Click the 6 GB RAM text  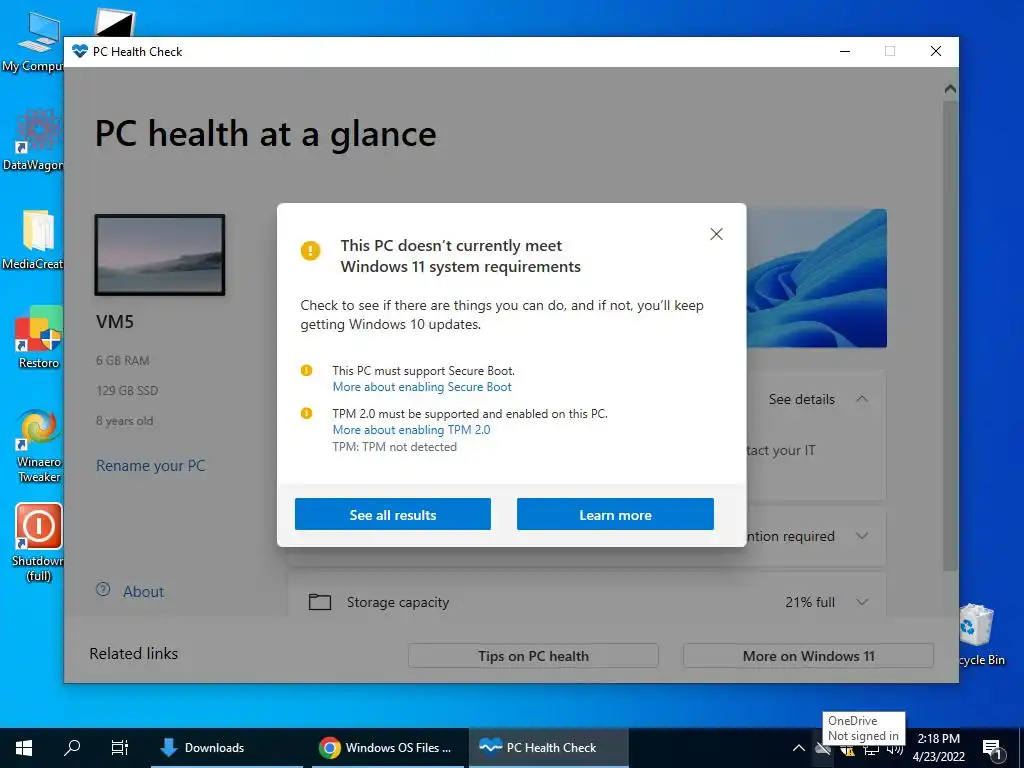point(123,360)
